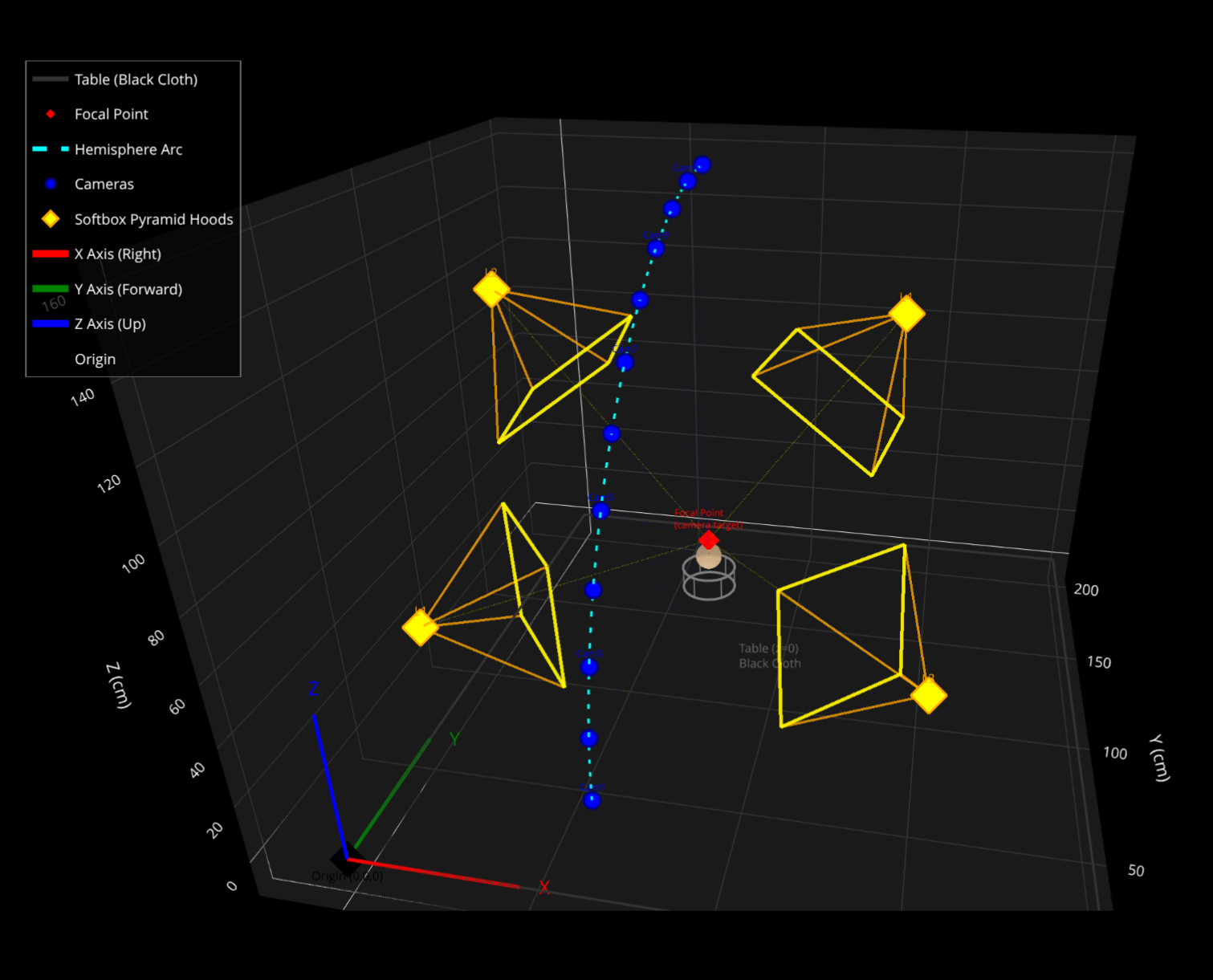Select the red Focal Point diamond marker

[708, 539]
